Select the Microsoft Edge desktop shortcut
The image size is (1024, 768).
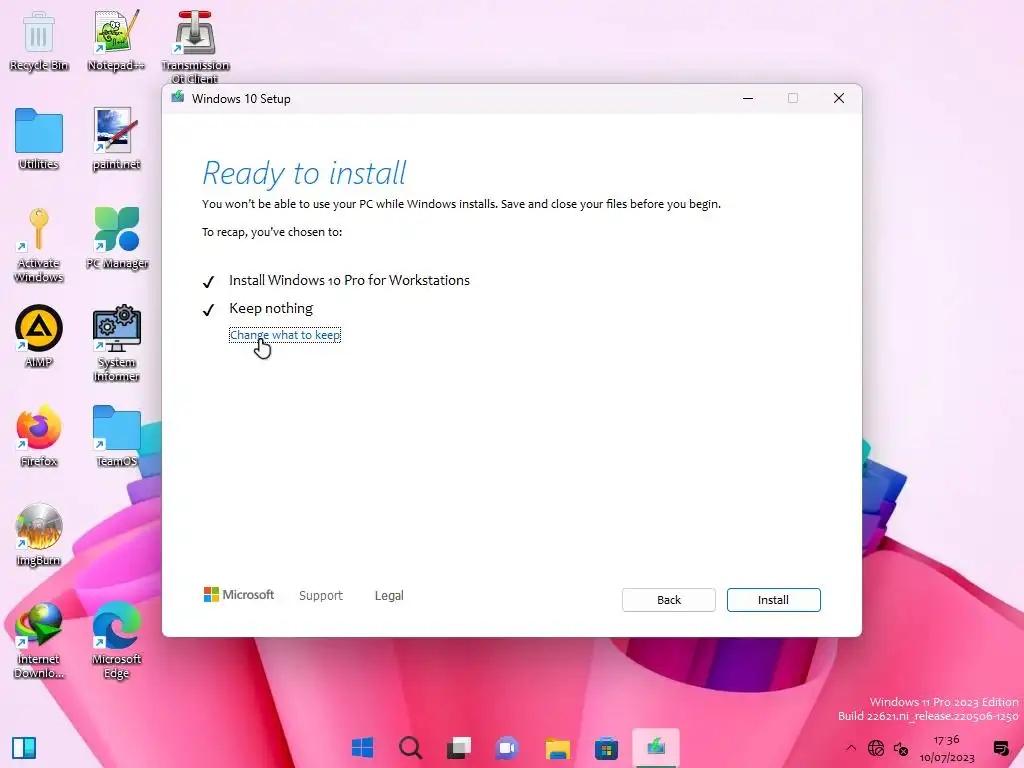click(x=116, y=641)
